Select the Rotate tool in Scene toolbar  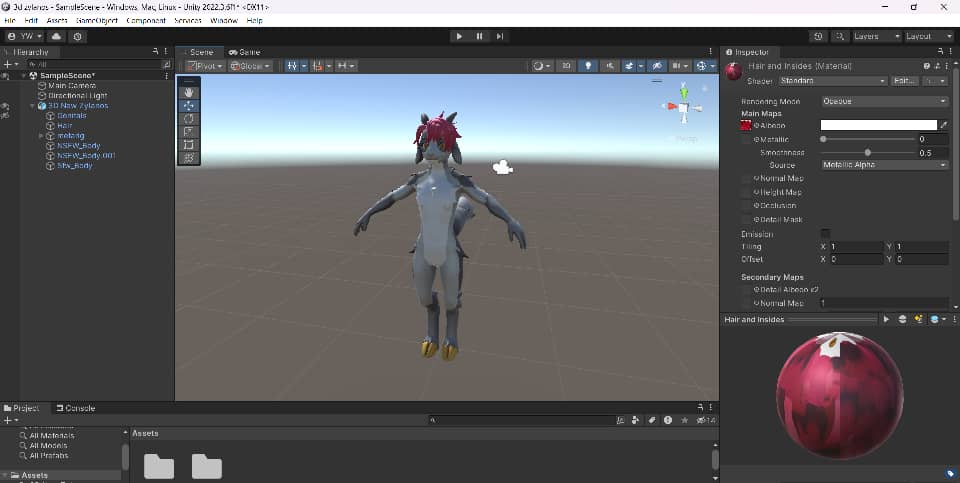click(x=189, y=118)
